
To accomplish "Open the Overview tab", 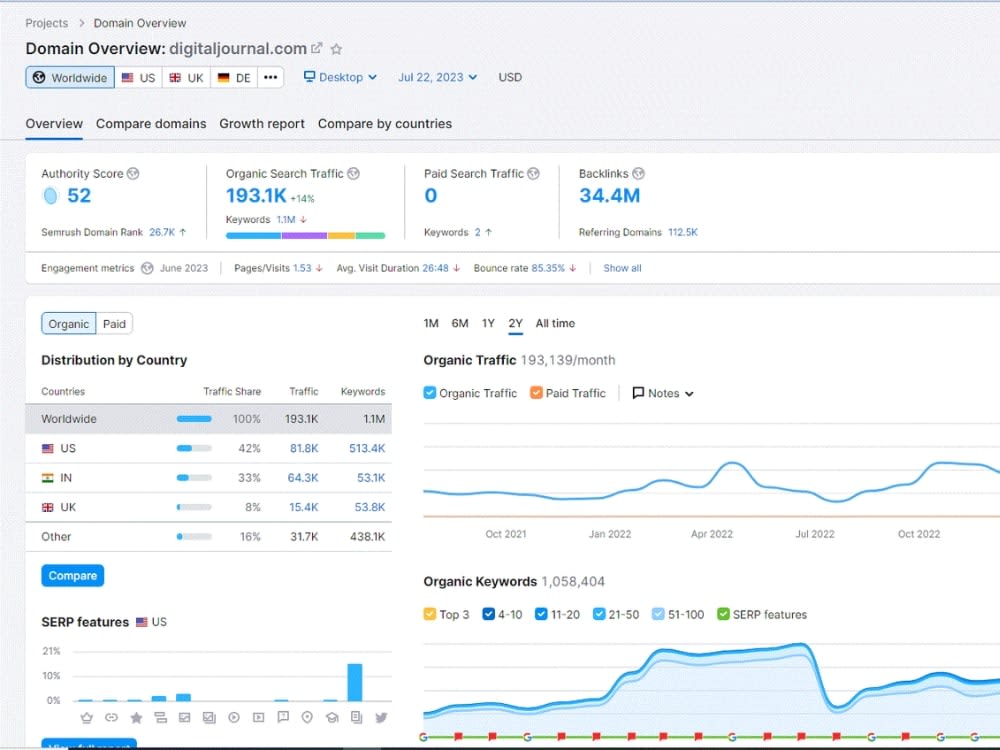I will pyautogui.click(x=54, y=124).
